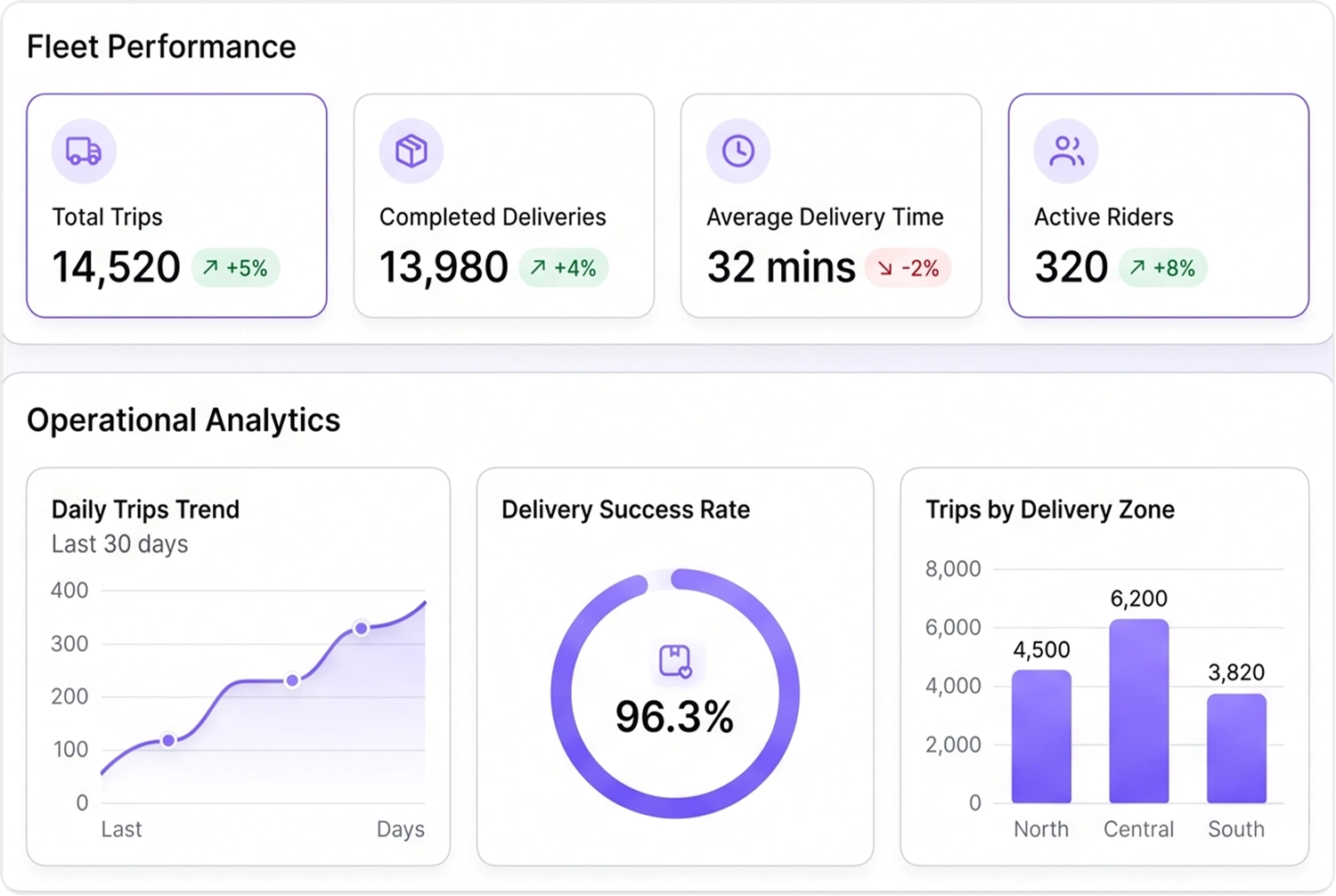Image resolution: width=1336 pixels, height=896 pixels.
Task: Click the Delivery Success Rate title
Action: pos(625,509)
